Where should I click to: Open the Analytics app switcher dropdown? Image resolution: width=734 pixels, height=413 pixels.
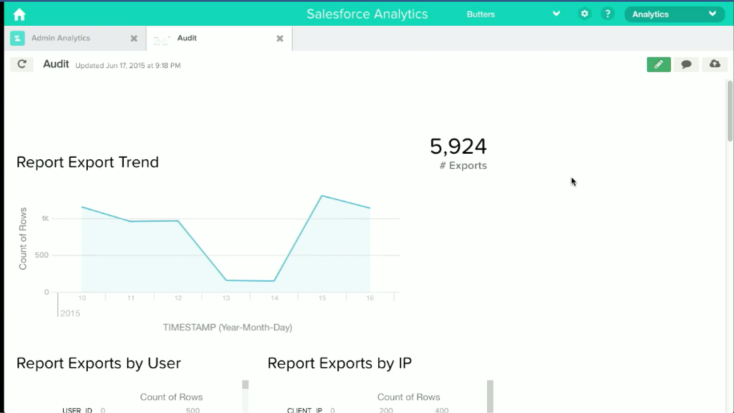coord(674,15)
